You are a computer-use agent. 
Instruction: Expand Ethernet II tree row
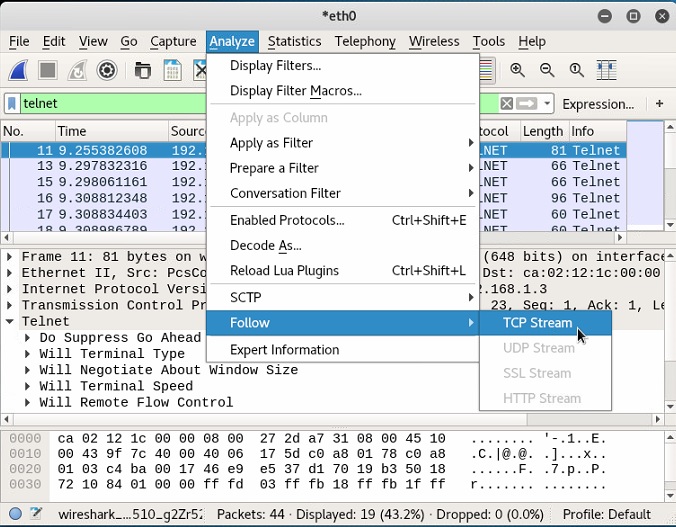[9, 273]
